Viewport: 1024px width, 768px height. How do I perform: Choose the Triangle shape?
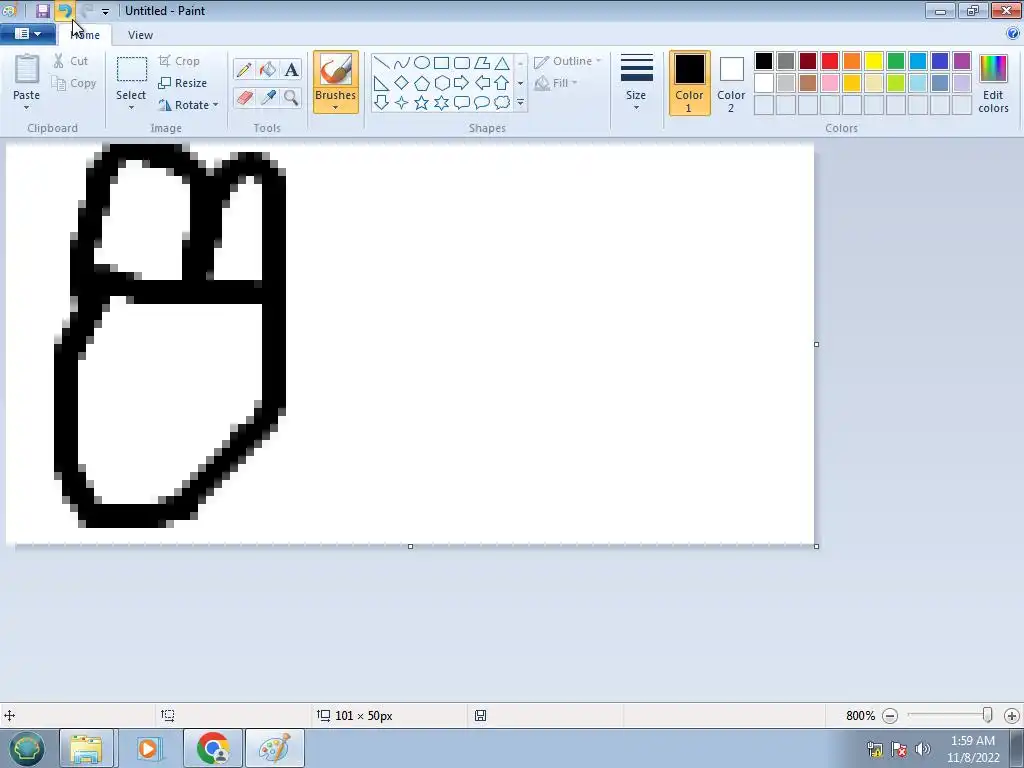coord(502,63)
